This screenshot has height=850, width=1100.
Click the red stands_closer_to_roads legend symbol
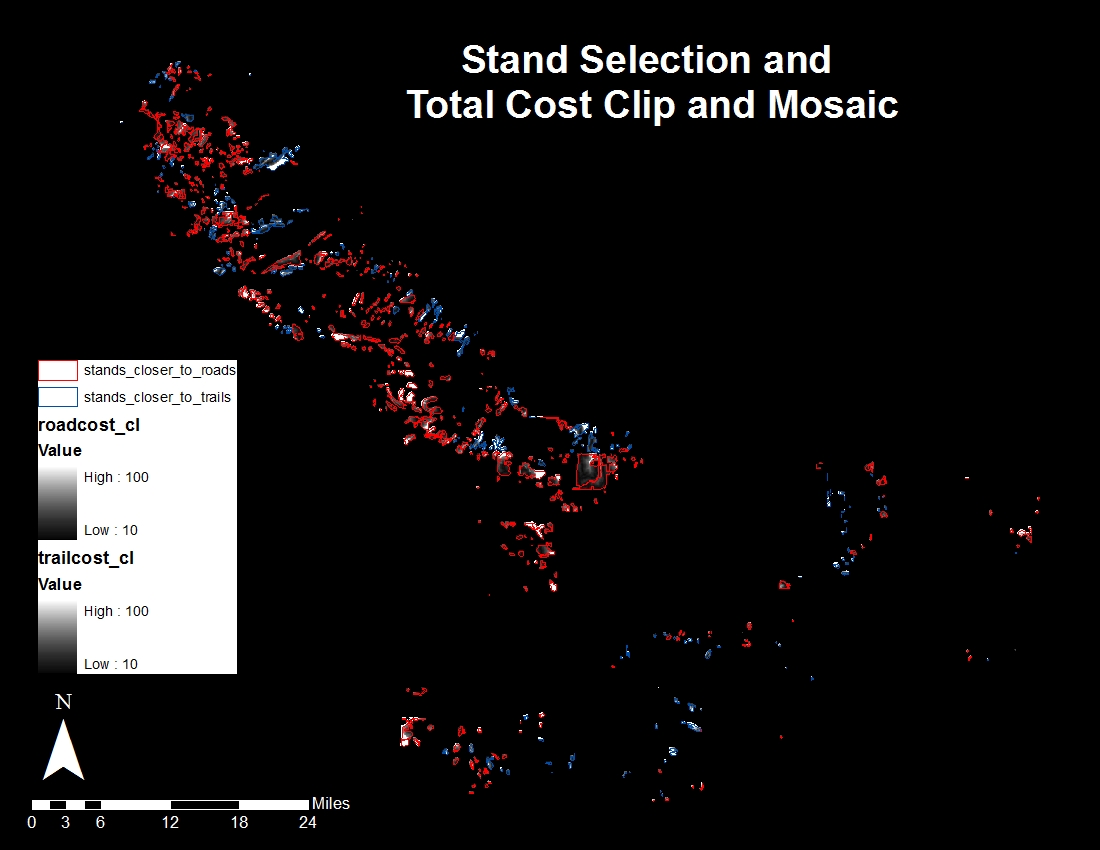pyautogui.click(x=57, y=370)
